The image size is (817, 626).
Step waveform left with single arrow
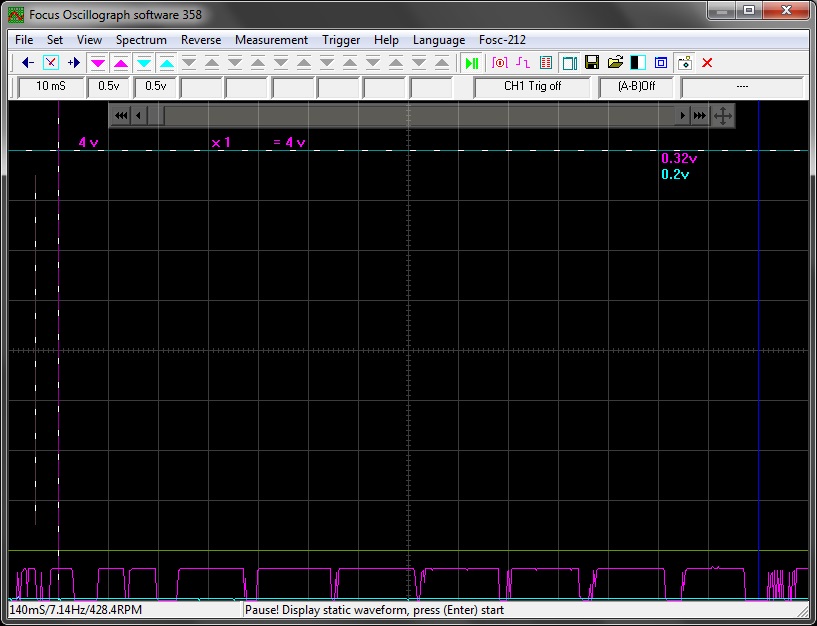[138, 116]
